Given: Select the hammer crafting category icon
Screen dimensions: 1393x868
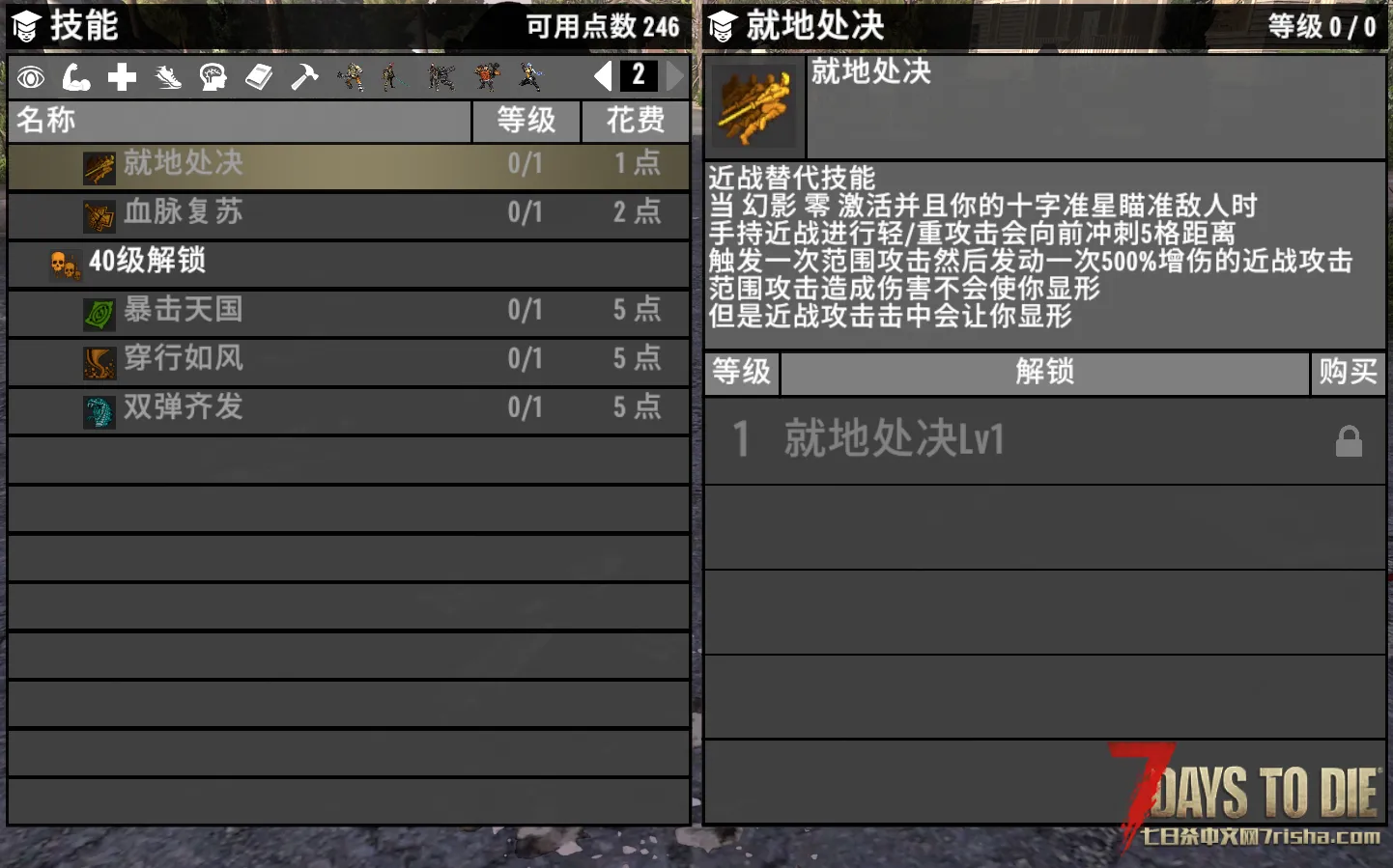Looking at the screenshot, I should (x=304, y=77).
